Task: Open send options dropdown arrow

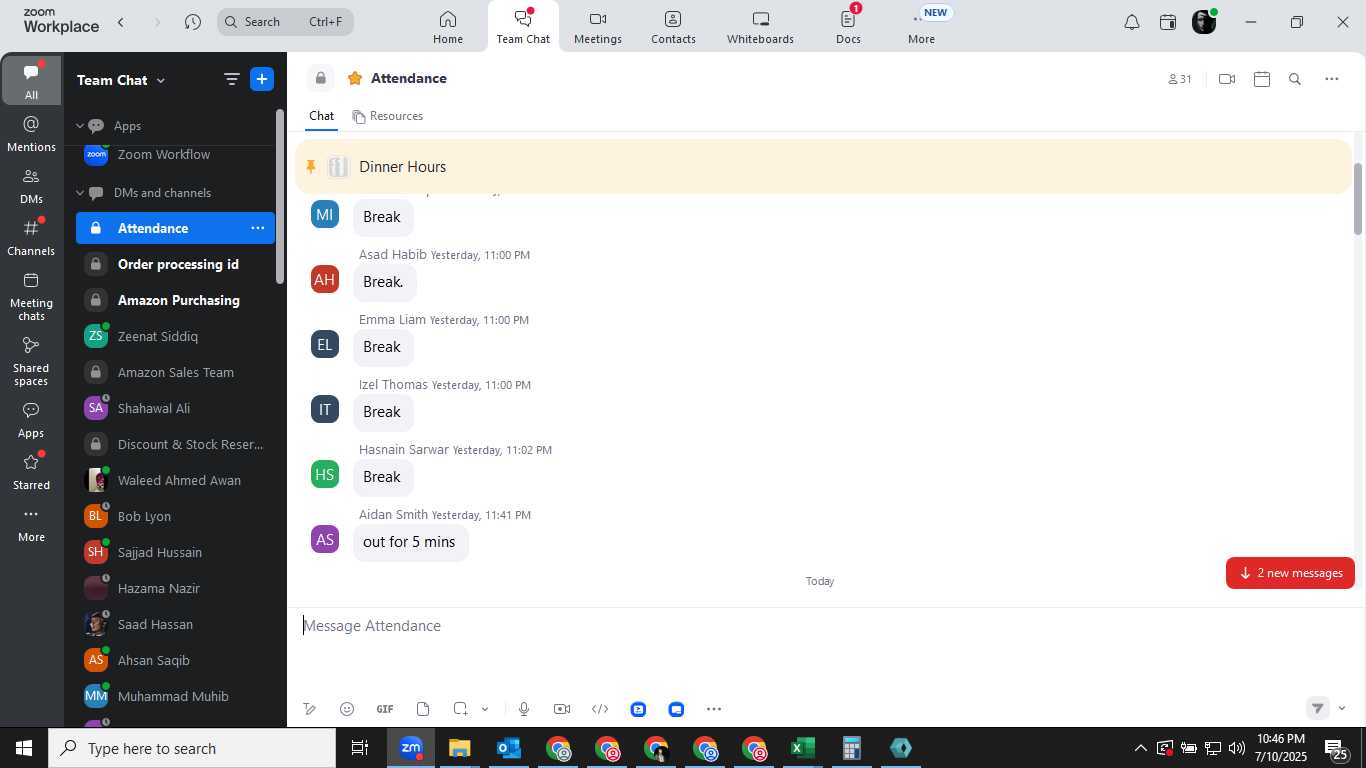Action: (x=1342, y=708)
